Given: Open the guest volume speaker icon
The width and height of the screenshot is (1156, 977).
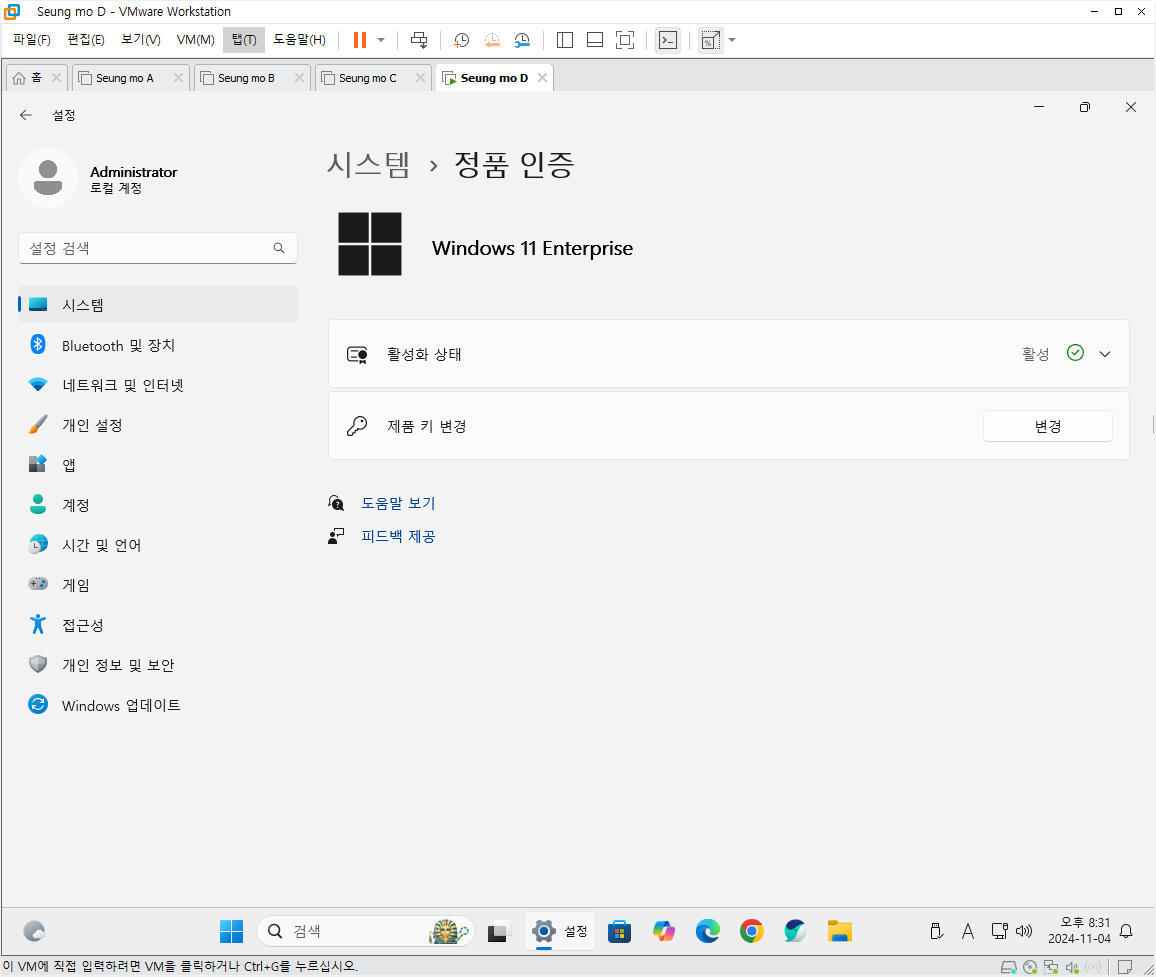Looking at the screenshot, I should click(1024, 931).
